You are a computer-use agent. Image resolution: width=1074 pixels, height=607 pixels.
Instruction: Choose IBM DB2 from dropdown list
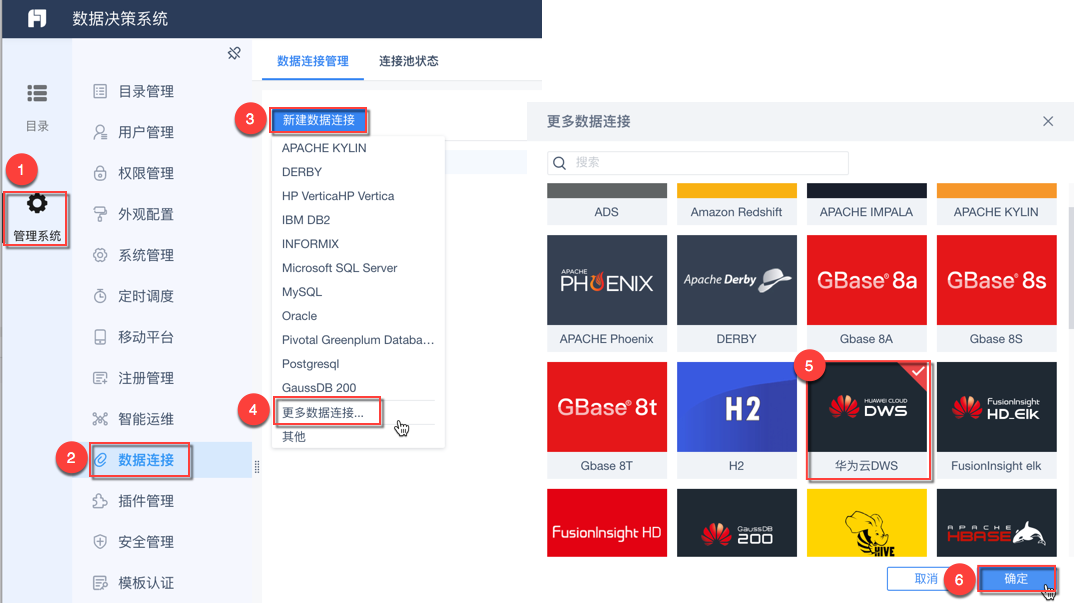305,220
